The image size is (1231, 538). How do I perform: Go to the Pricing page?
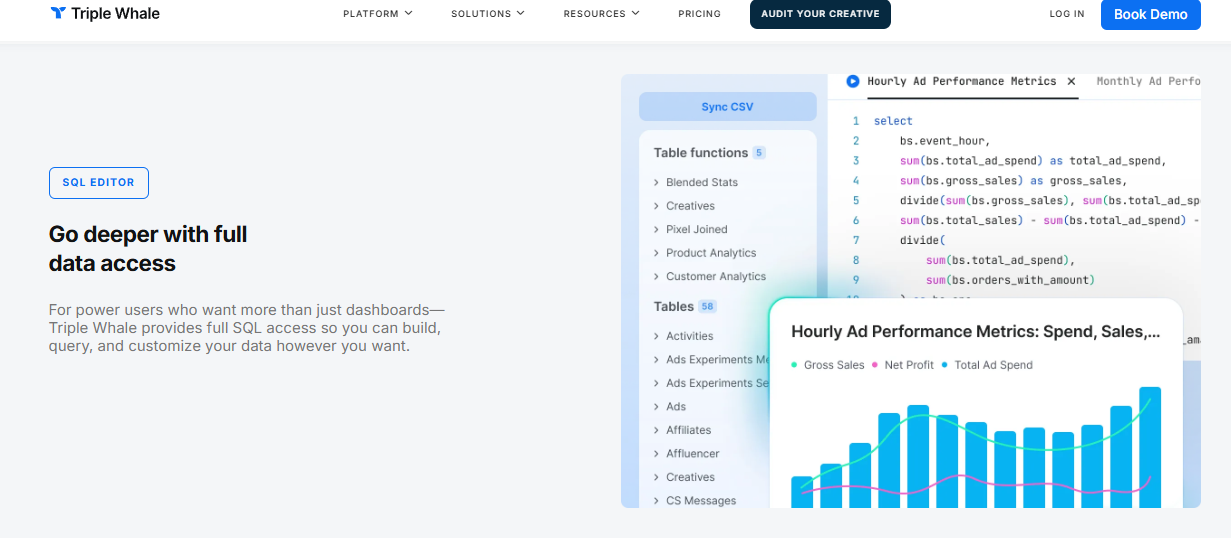699,14
